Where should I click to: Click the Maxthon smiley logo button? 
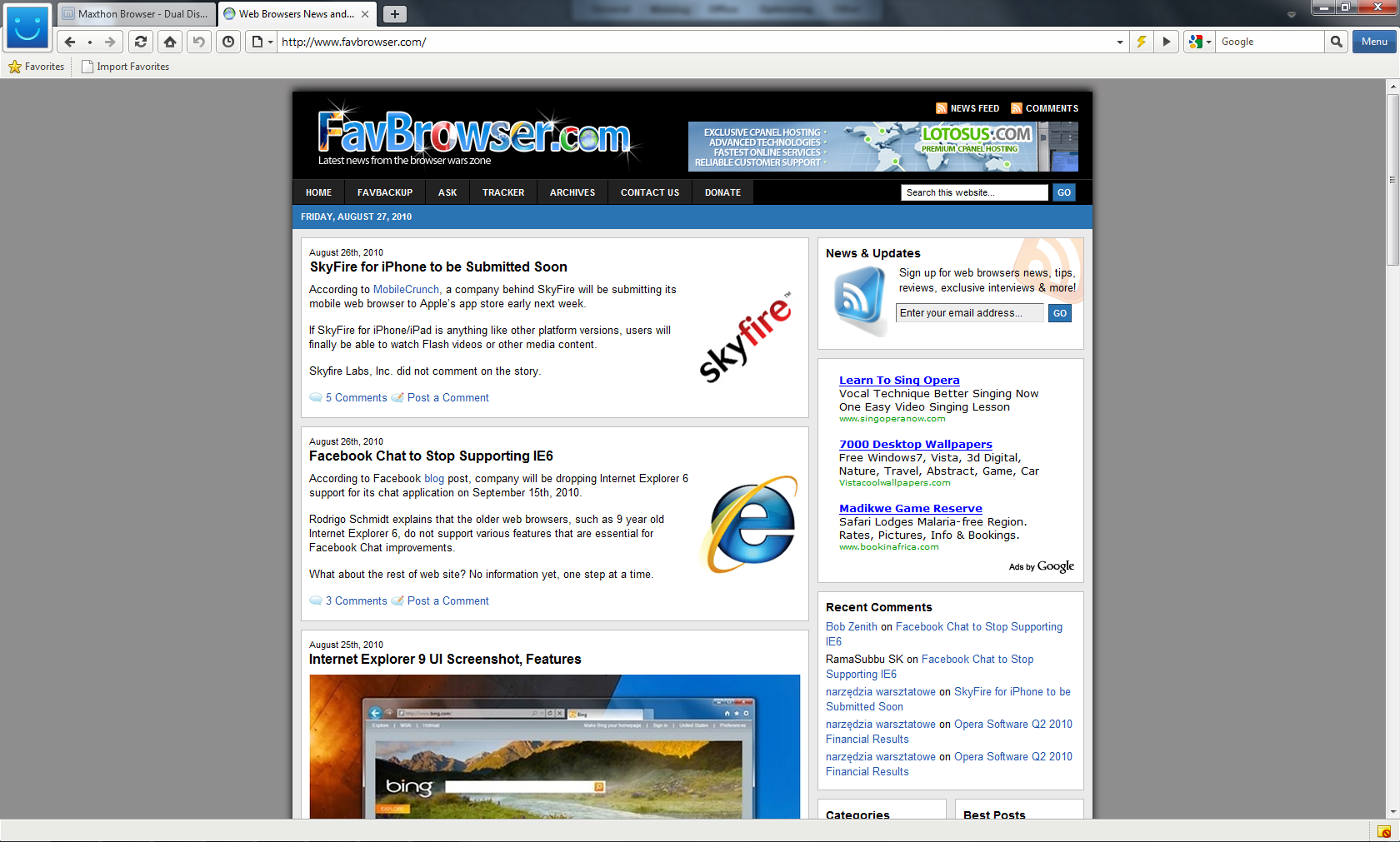pos(27,27)
